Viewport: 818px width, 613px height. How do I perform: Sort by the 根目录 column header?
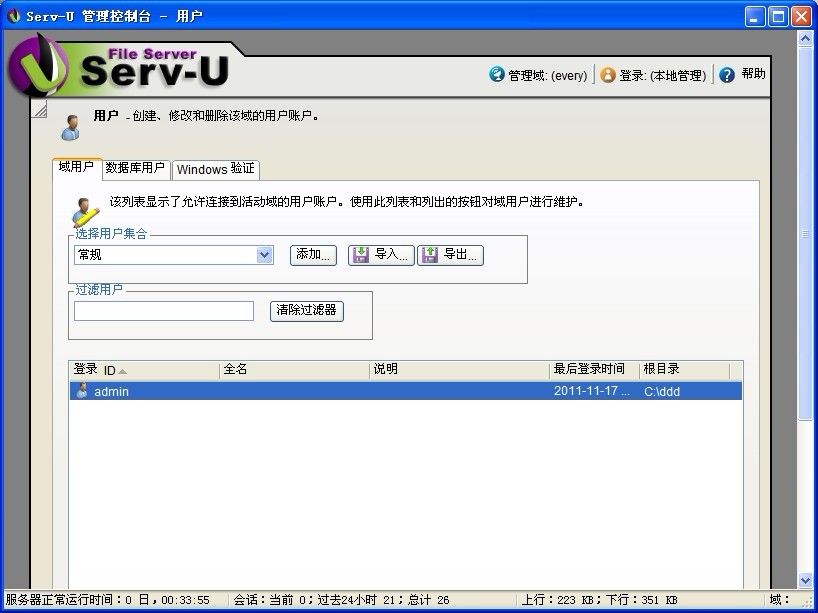pyautogui.click(x=684, y=370)
